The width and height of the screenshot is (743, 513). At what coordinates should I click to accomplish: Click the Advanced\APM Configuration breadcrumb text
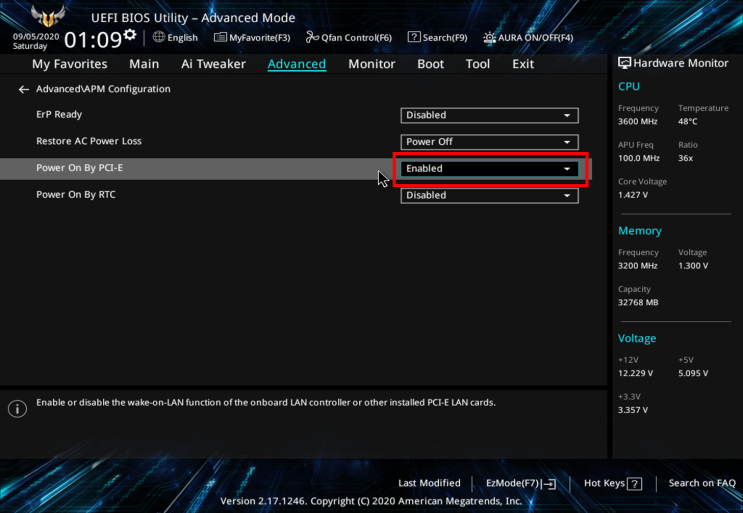[103, 89]
